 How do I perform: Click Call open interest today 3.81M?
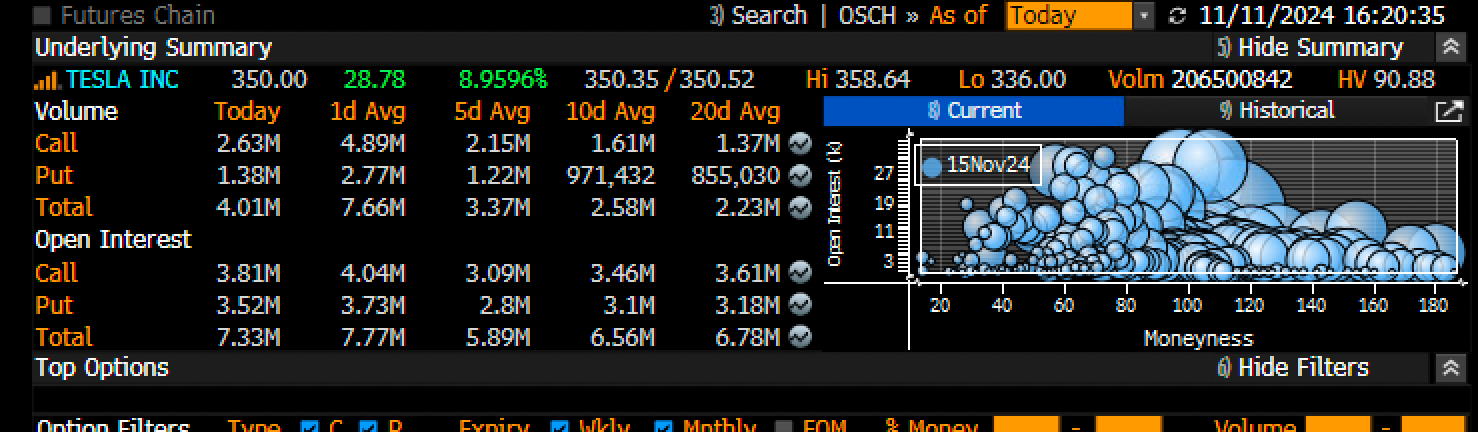tap(249, 272)
